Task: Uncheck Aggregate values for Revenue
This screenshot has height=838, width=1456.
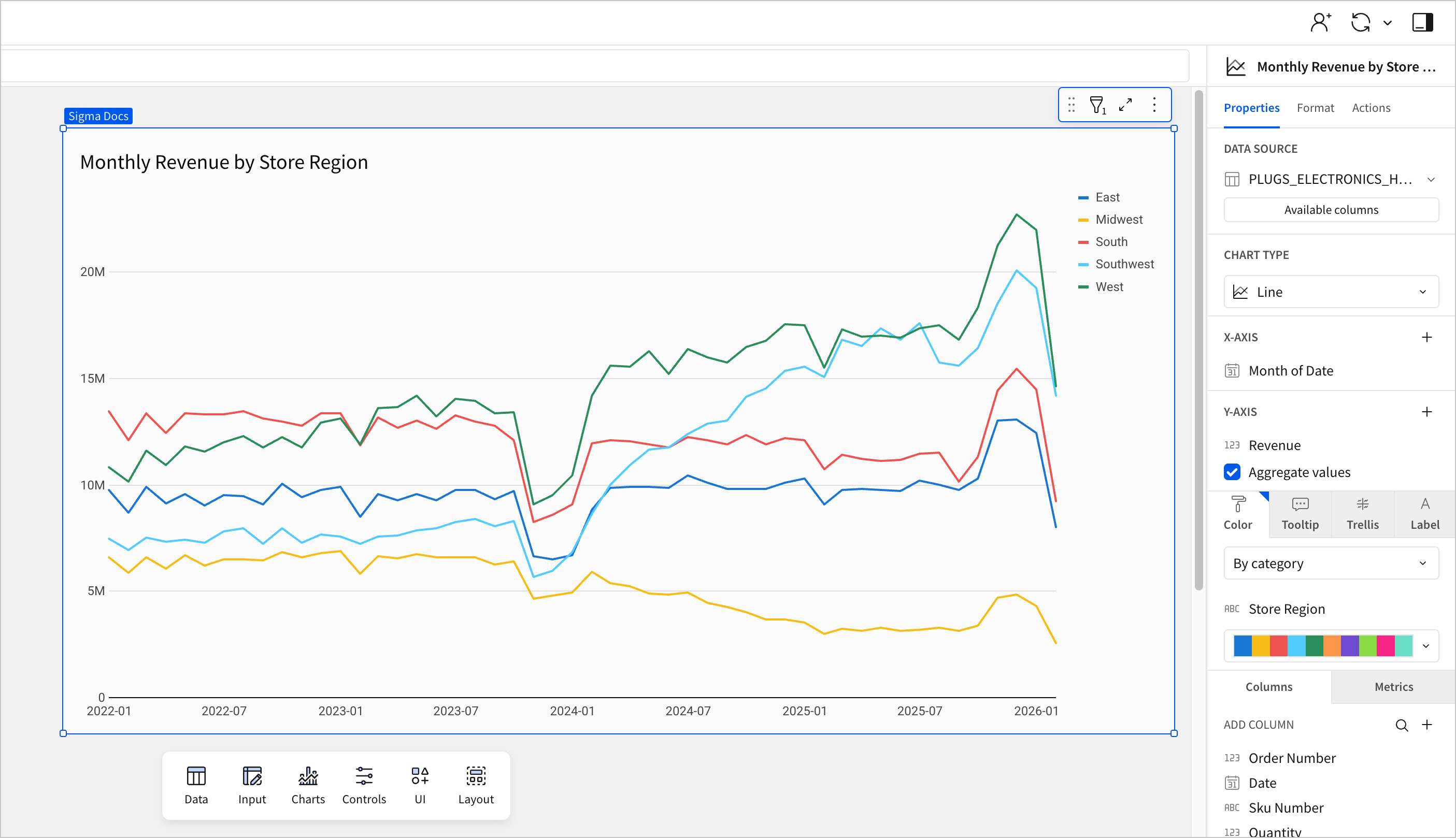Action: coord(1232,472)
